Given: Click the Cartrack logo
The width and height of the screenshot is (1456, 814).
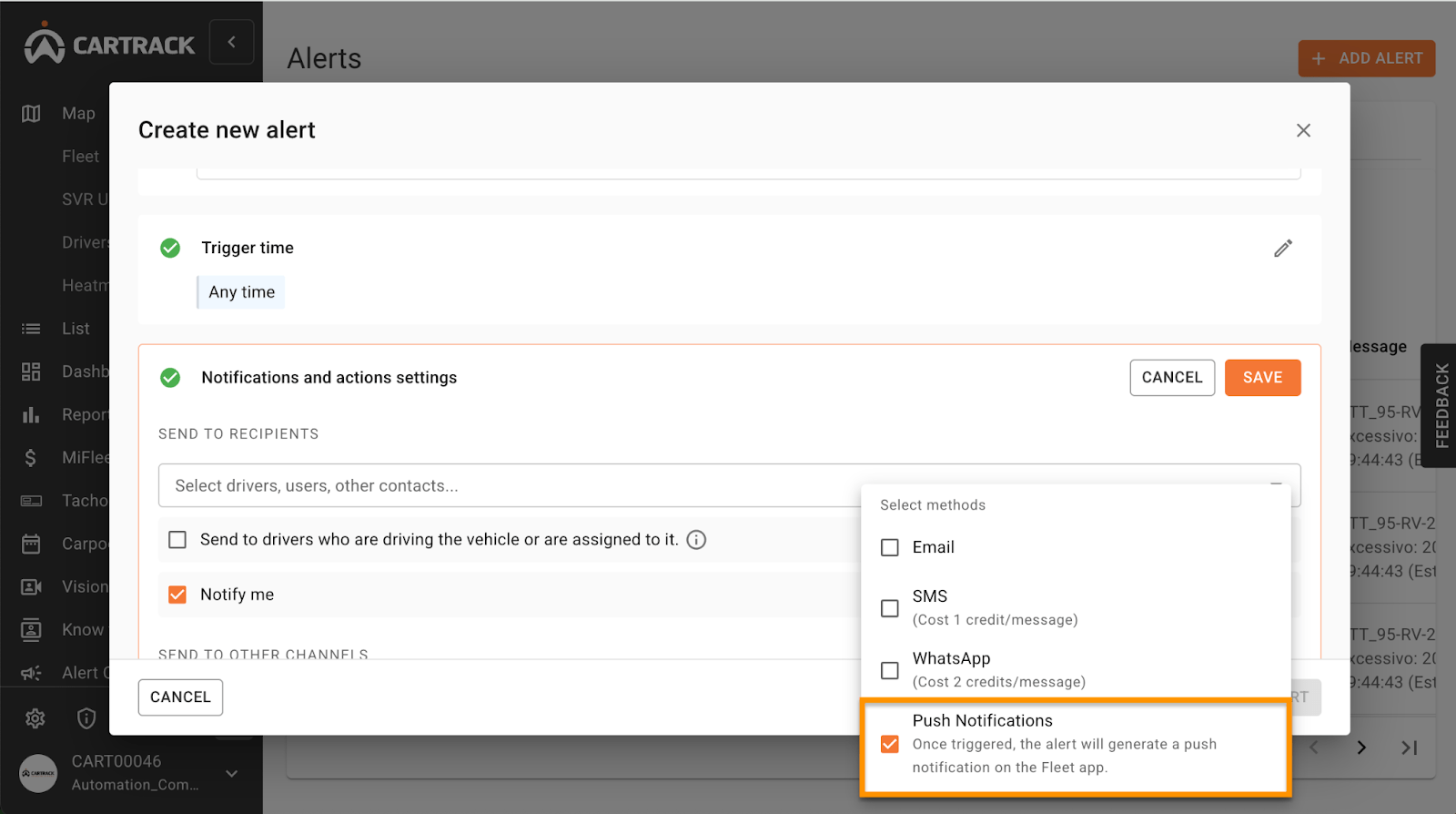Looking at the screenshot, I should click(x=109, y=44).
